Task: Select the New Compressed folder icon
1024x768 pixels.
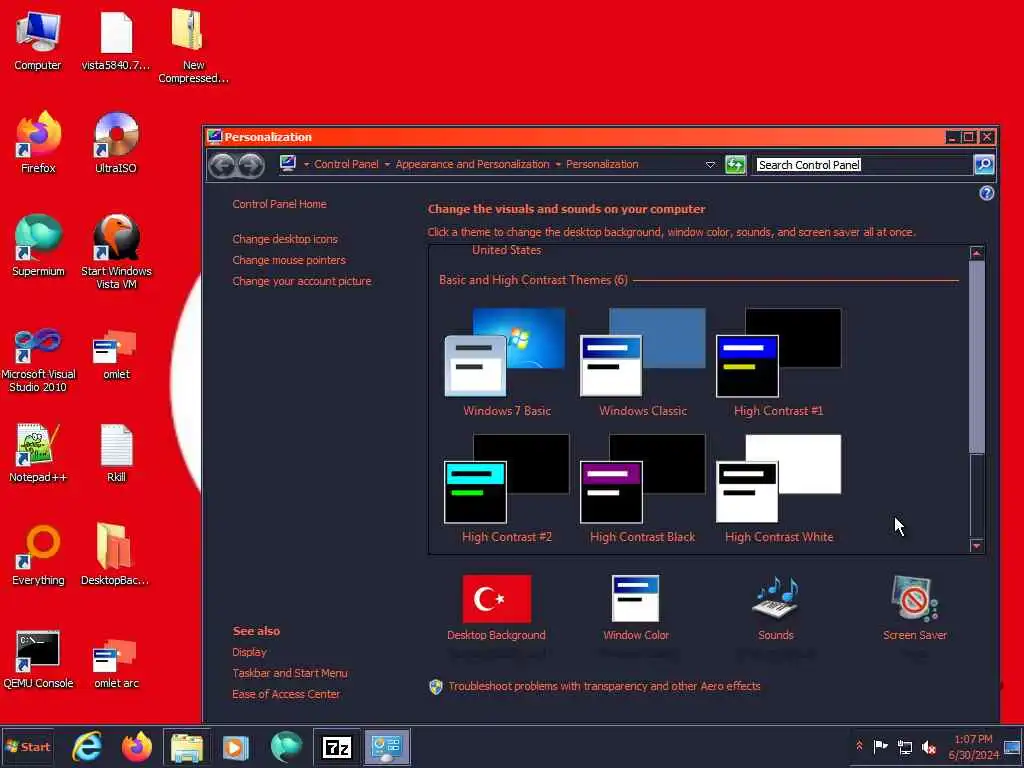Action: [193, 46]
